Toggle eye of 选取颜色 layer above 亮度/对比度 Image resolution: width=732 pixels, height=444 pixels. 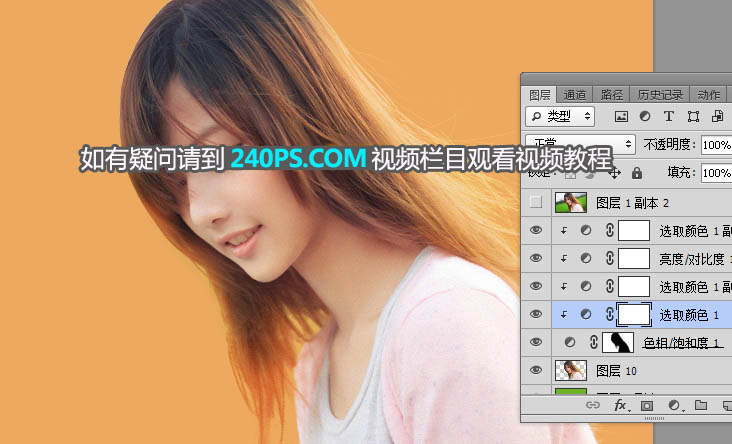point(536,230)
